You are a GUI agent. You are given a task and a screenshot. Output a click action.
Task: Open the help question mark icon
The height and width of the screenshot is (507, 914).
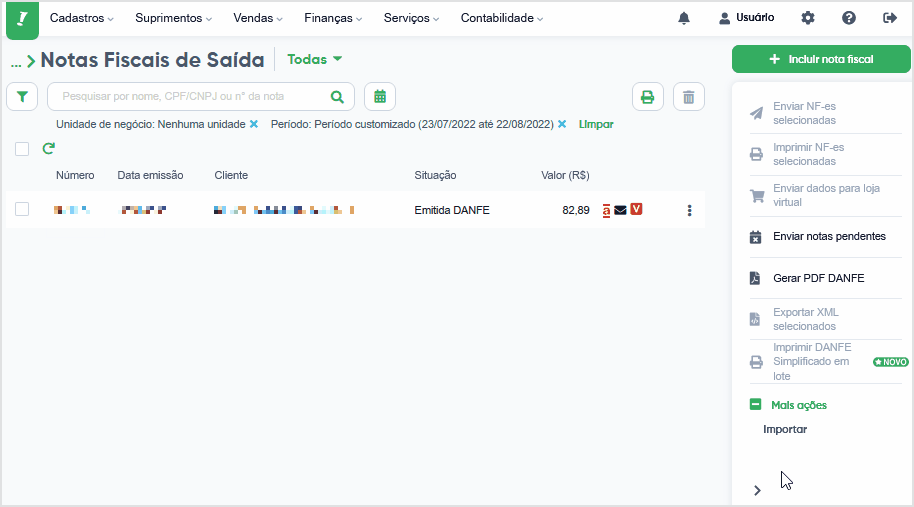click(x=849, y=18)
